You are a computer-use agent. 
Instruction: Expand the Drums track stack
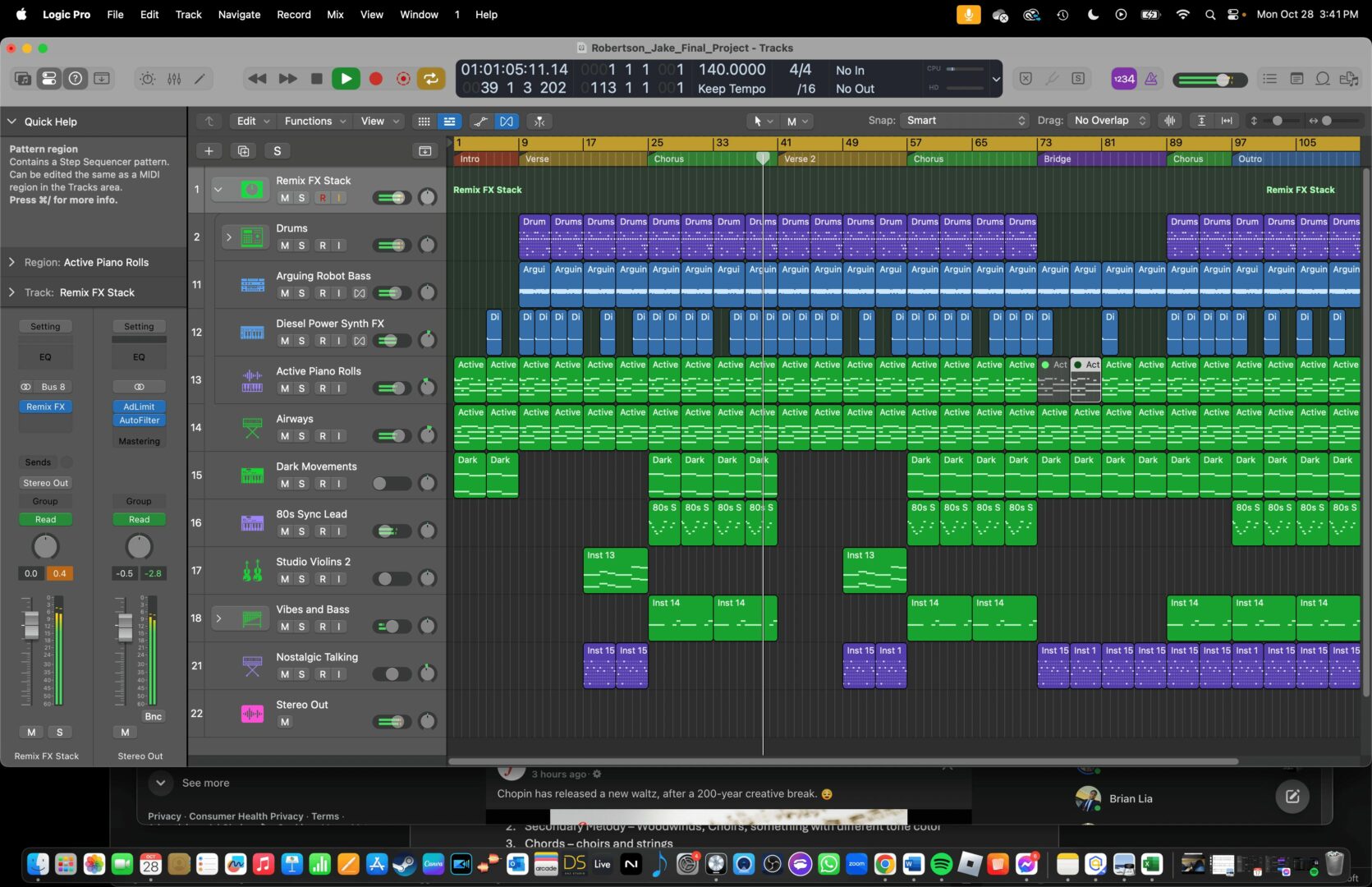229,237
